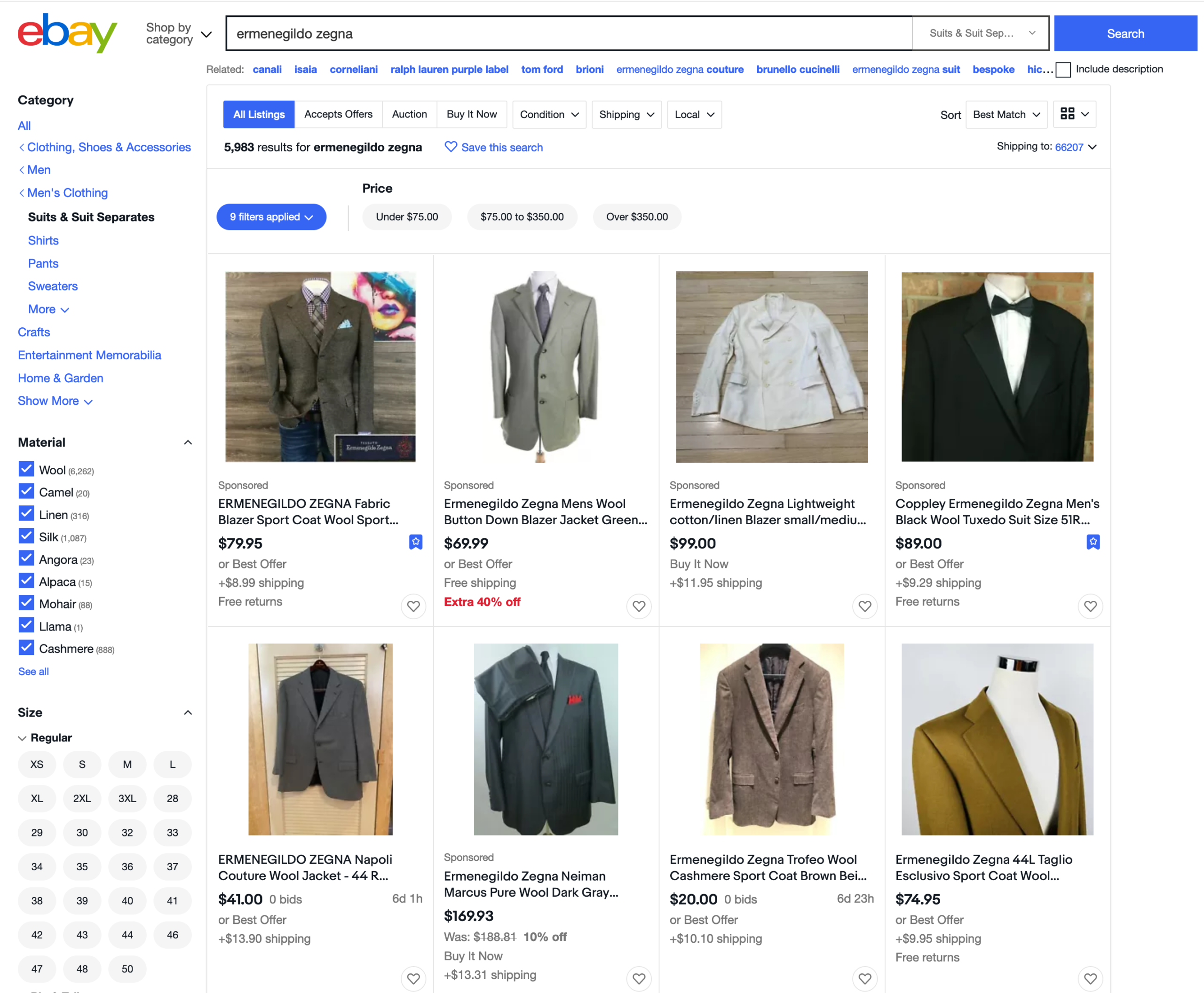The height and width of the screenshot is (993, 1204).
Task: Expand Show More categories
Action: click(x=55, y=401)
